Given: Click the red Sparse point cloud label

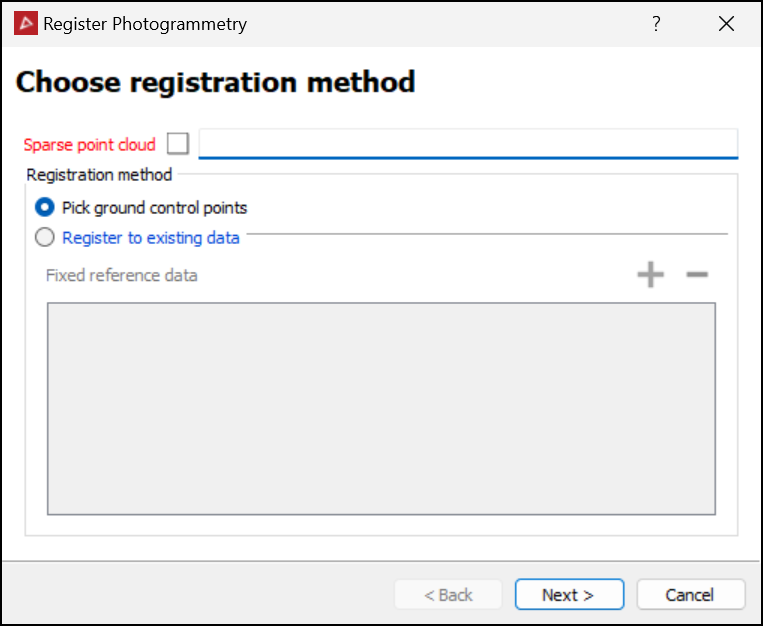Looking at the screenshot, I should point(90,145).
